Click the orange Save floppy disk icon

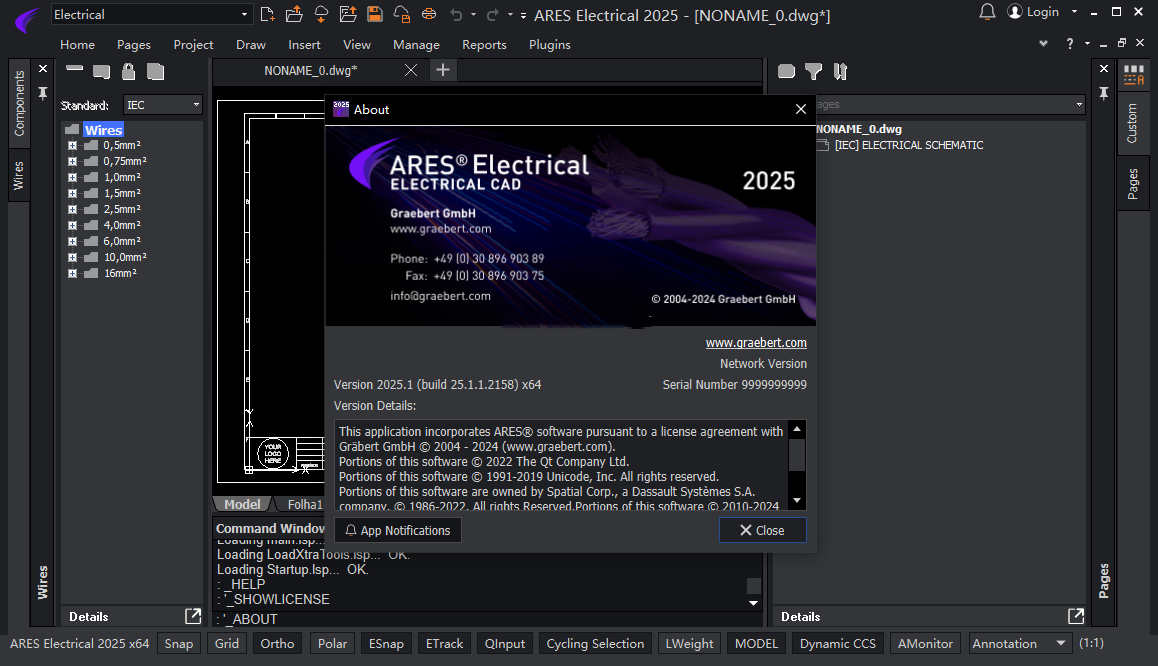[375, 14]
